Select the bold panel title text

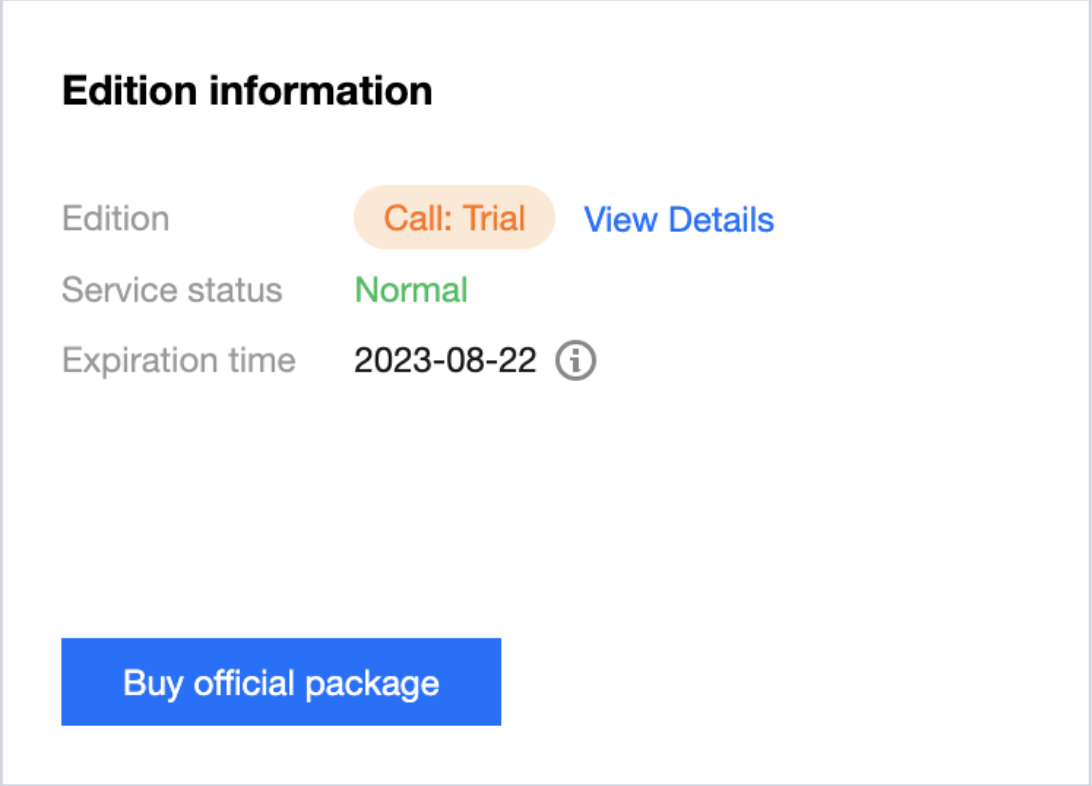(x=247, y=91)
